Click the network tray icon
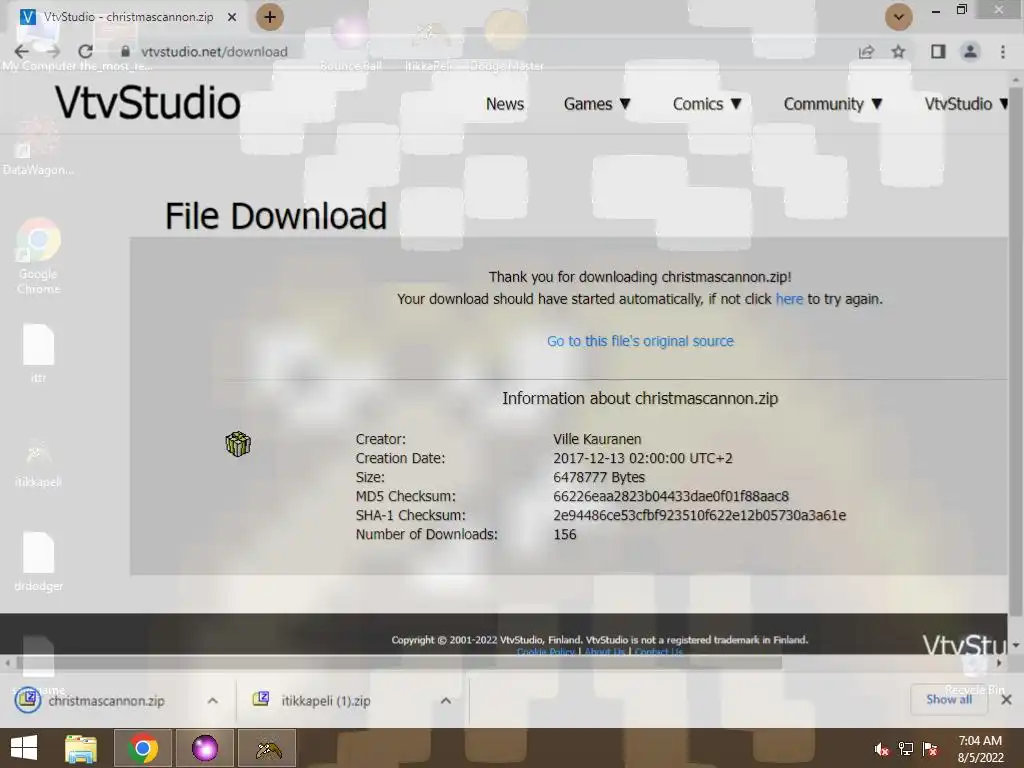This screenshot has height=768, width=1024. click(x=906, y=750)
